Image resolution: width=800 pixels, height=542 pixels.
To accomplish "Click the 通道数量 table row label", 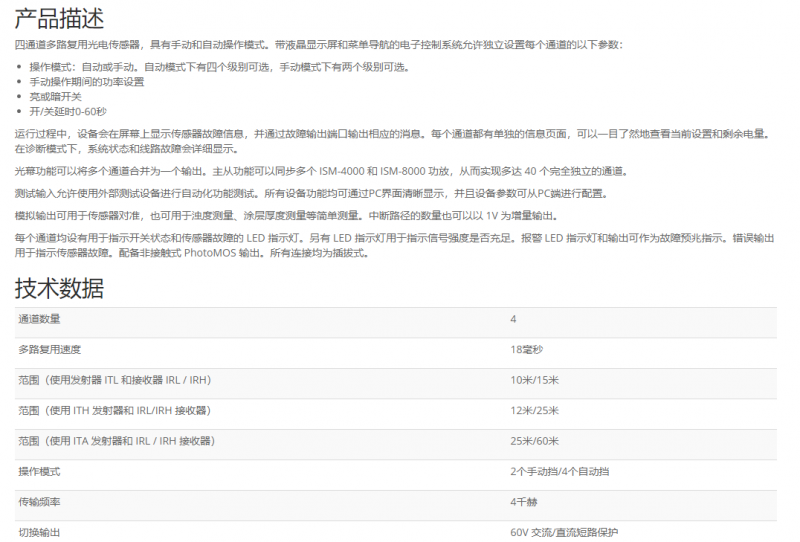I will point(39,319).
